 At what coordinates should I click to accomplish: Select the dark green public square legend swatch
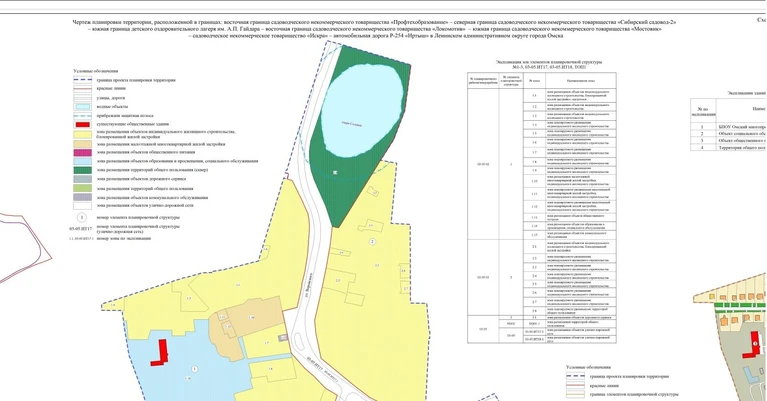83,170
